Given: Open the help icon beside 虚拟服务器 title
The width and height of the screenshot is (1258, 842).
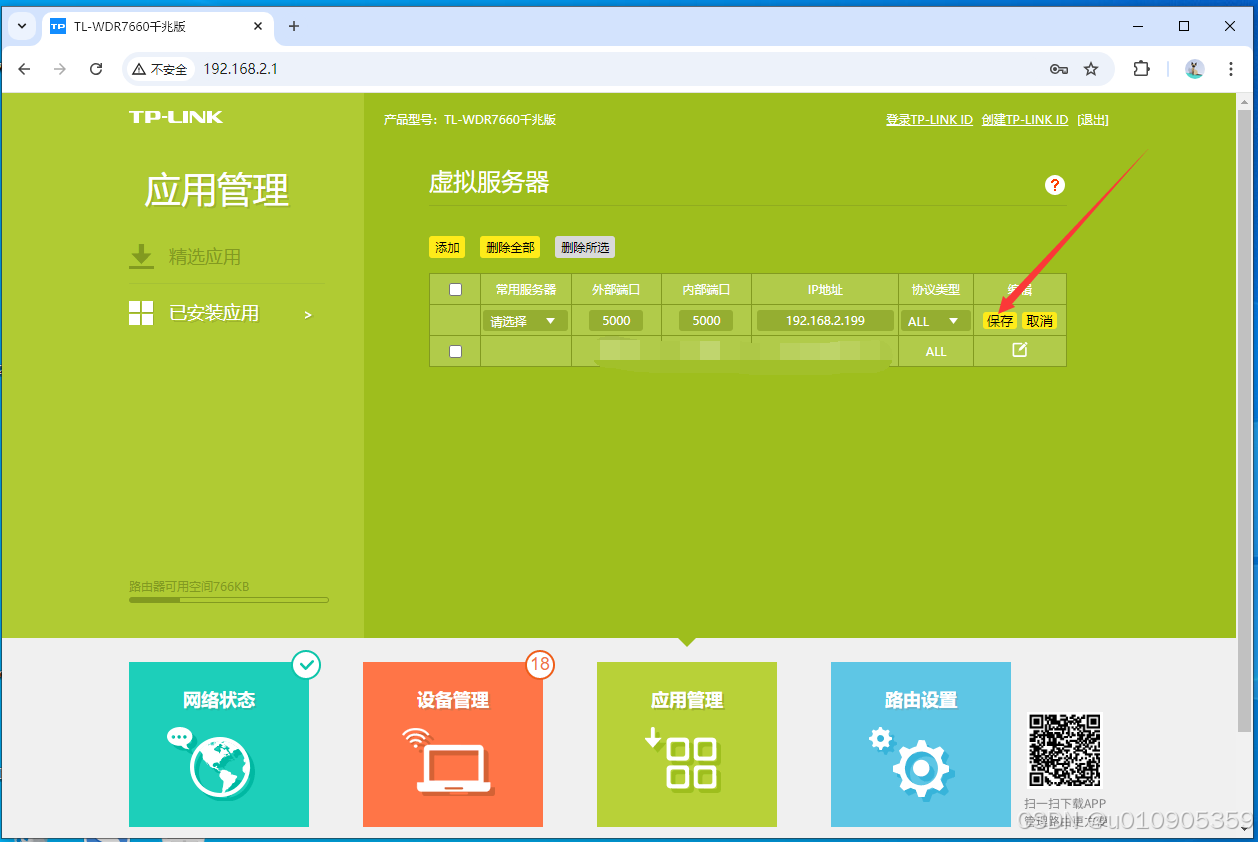Looking at the screenshot, I should pyautogui.click(x=1054, y=185).
